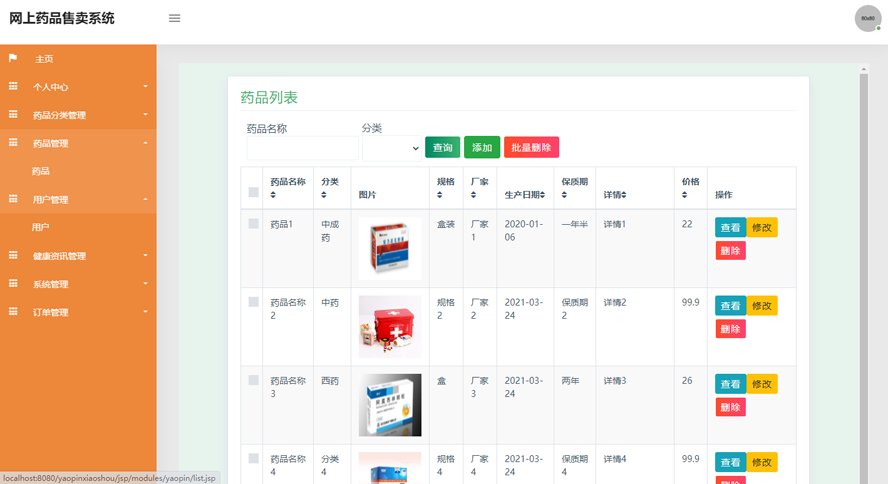Viewport: 888px width, 484px height.
Task: Toggle the hamburger sidebar menu icon
Action: point(174,18)
